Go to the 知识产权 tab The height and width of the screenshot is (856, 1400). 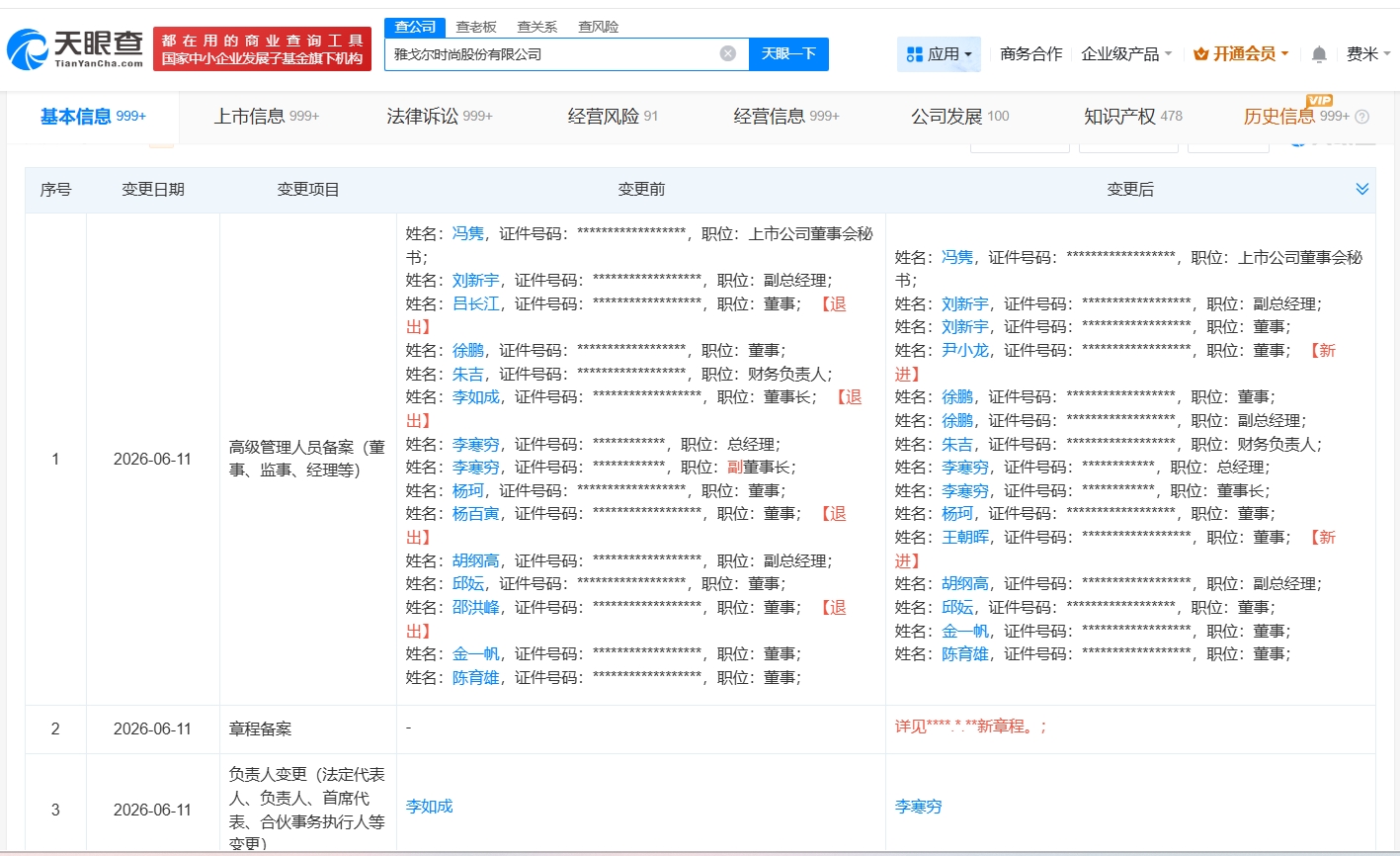(x=1133, y=117)
